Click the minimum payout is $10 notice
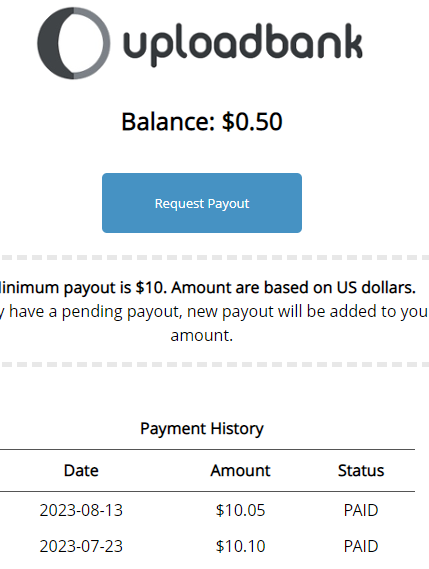 click(208, 288)
